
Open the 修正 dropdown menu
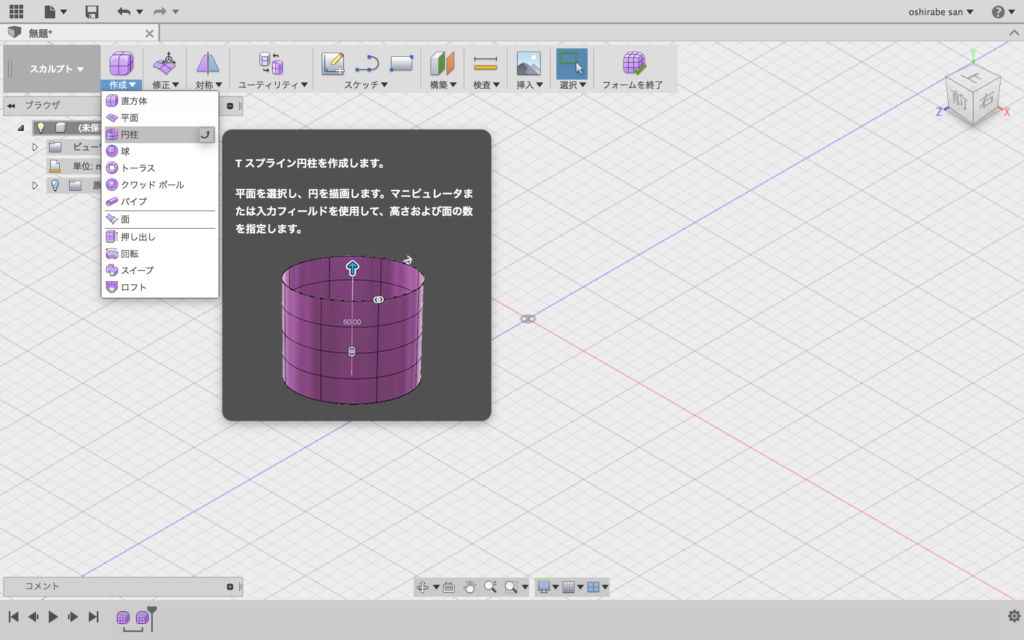(165, 85)
